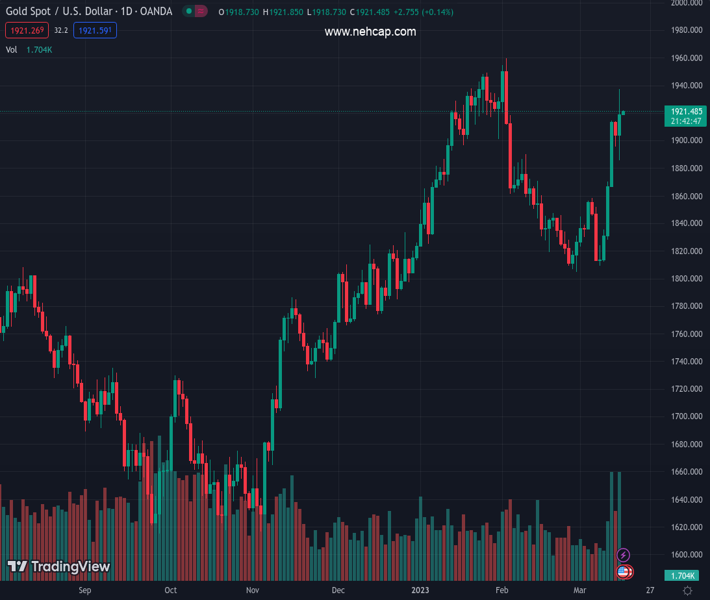This screenshot has height=600, width=710.
Task: Click the spread value 32.2 between prices
Action: 60,31
